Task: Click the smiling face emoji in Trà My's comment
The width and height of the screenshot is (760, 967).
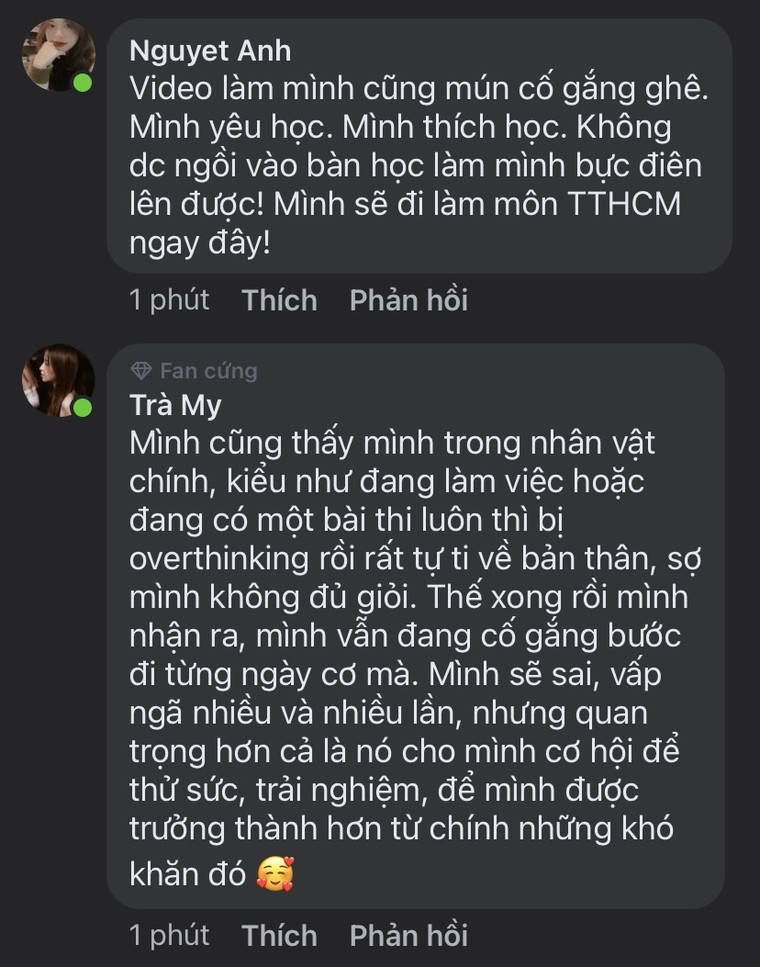Action: 276,871
